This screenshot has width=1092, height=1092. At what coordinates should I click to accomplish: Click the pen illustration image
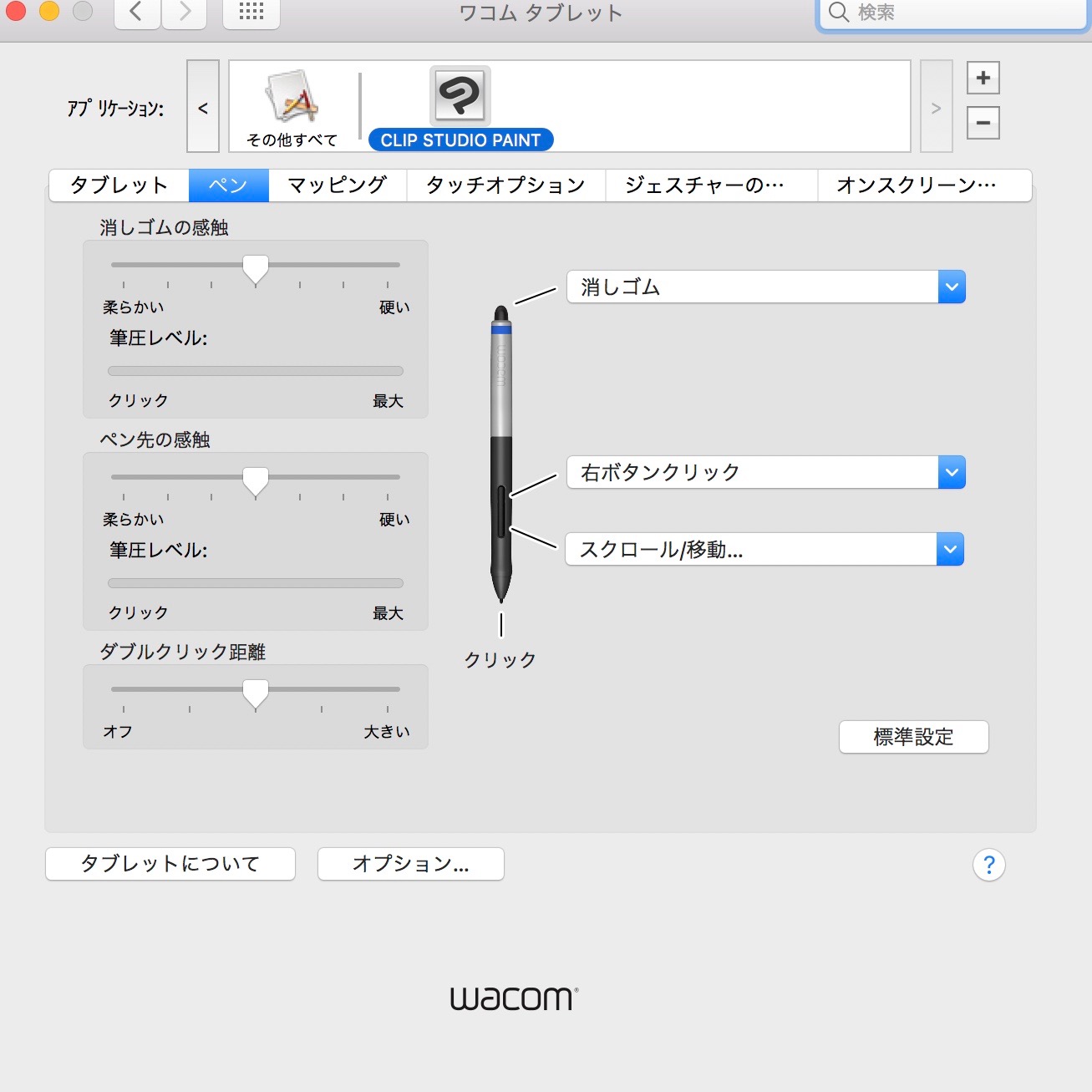click(x=501, y=454)
